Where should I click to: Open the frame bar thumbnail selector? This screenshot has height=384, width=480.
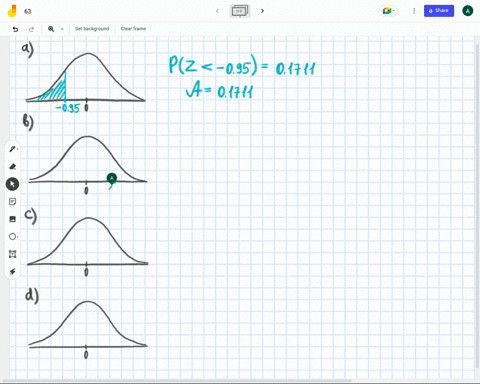point(240,11)
